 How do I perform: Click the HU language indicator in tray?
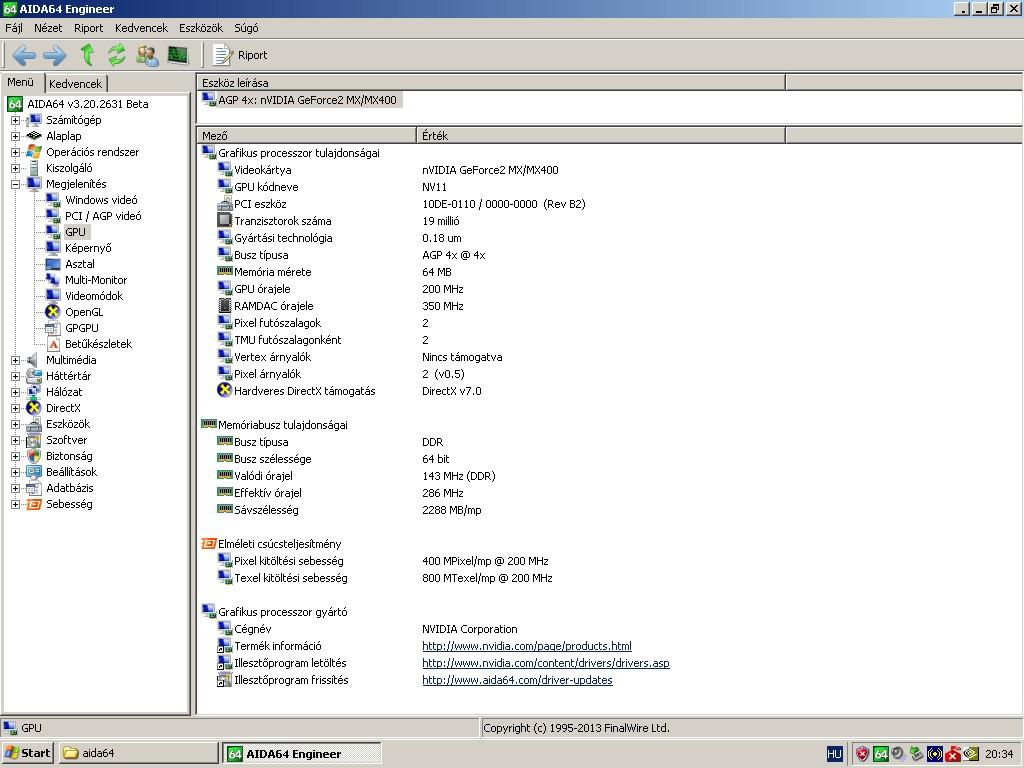coord(834,754)
